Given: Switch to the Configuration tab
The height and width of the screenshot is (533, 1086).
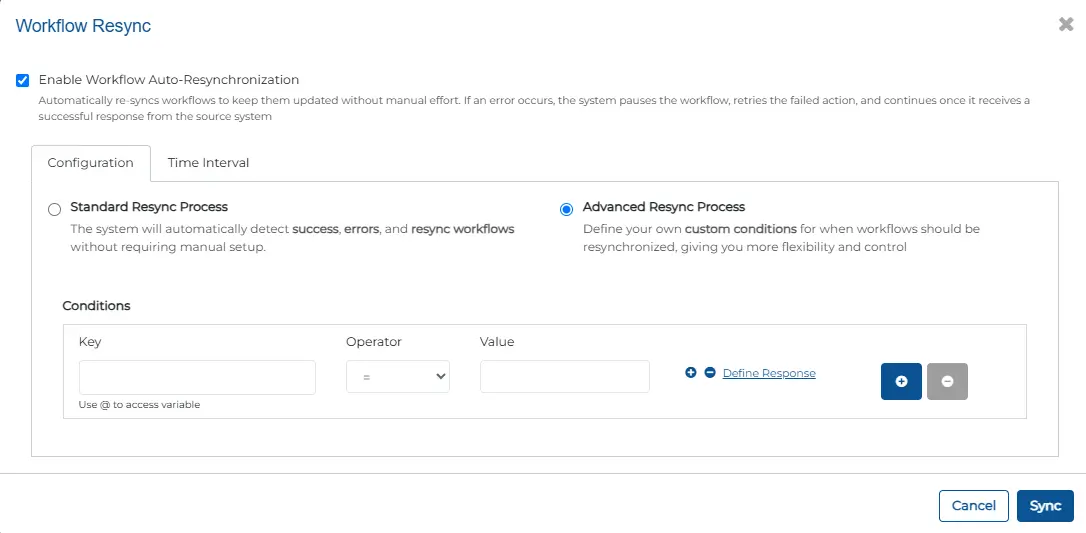Looking at the screenshot, I should tap(90, 163).
